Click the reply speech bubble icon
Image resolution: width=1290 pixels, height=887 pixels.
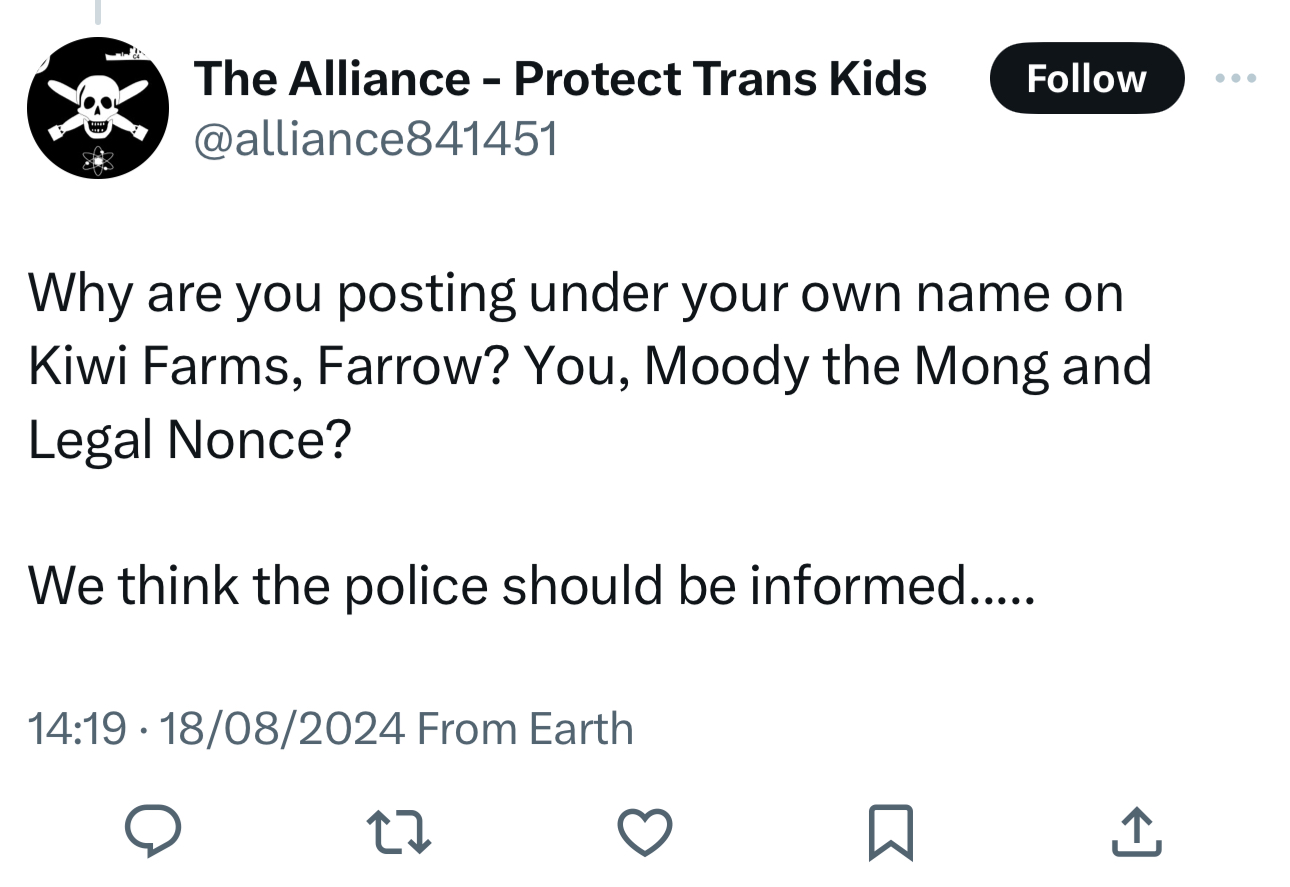[152, 832]
